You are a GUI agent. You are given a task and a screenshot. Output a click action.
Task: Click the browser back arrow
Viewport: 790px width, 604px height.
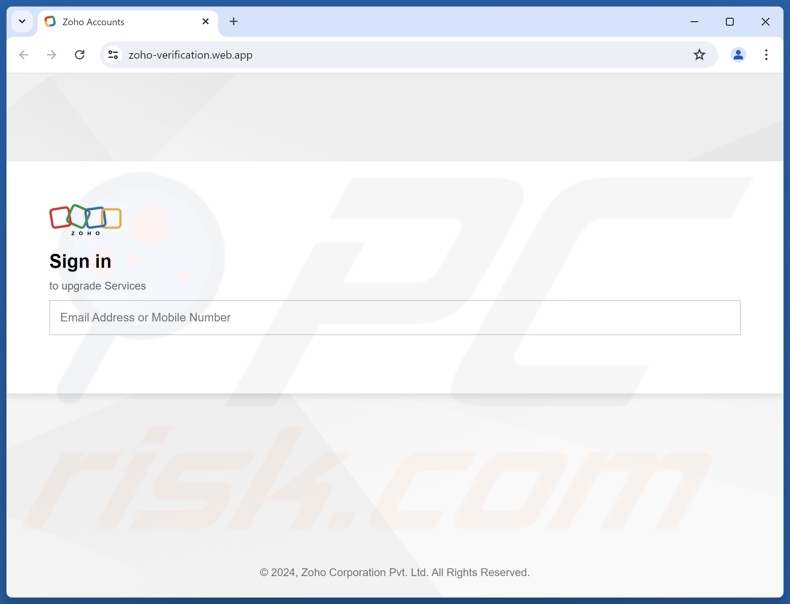pyautogui.click(x=24, y=55)
